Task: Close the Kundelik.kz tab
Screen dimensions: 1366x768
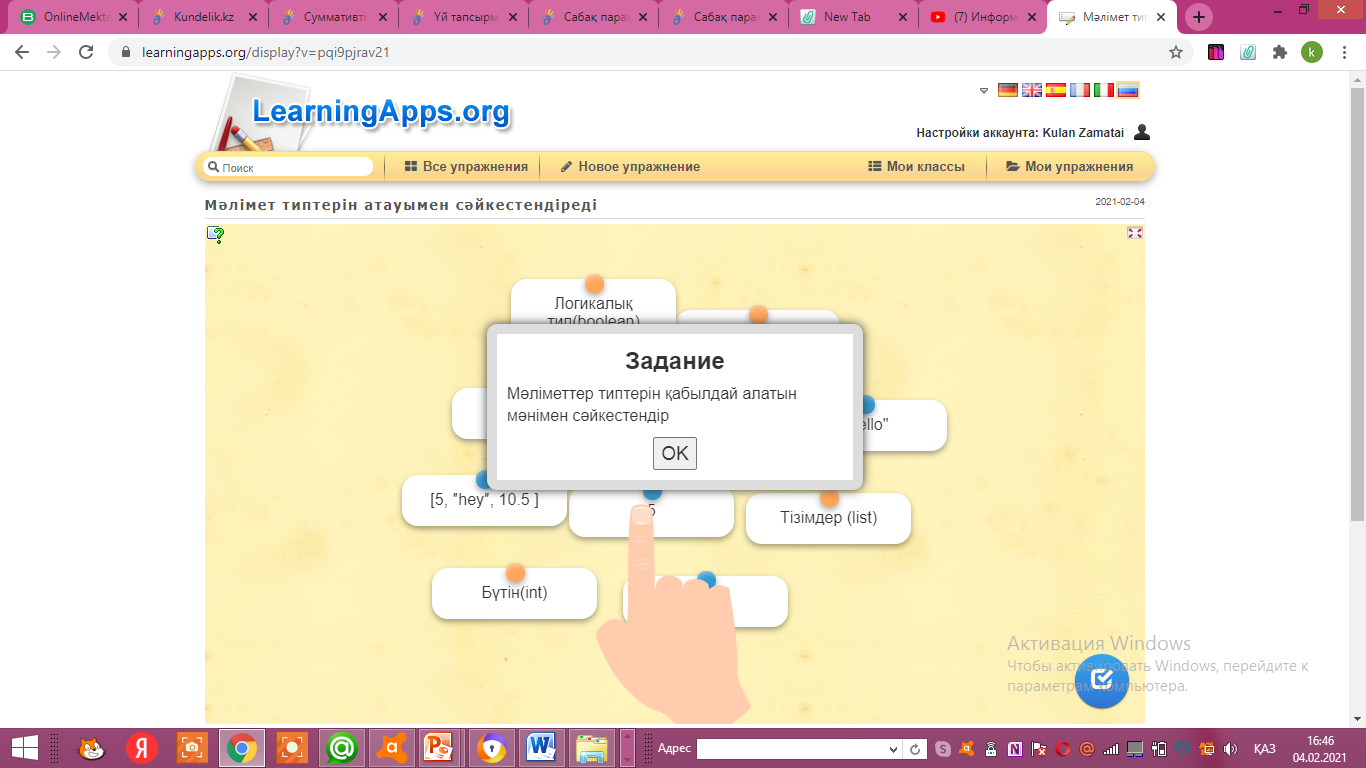Action: (253, 17)
